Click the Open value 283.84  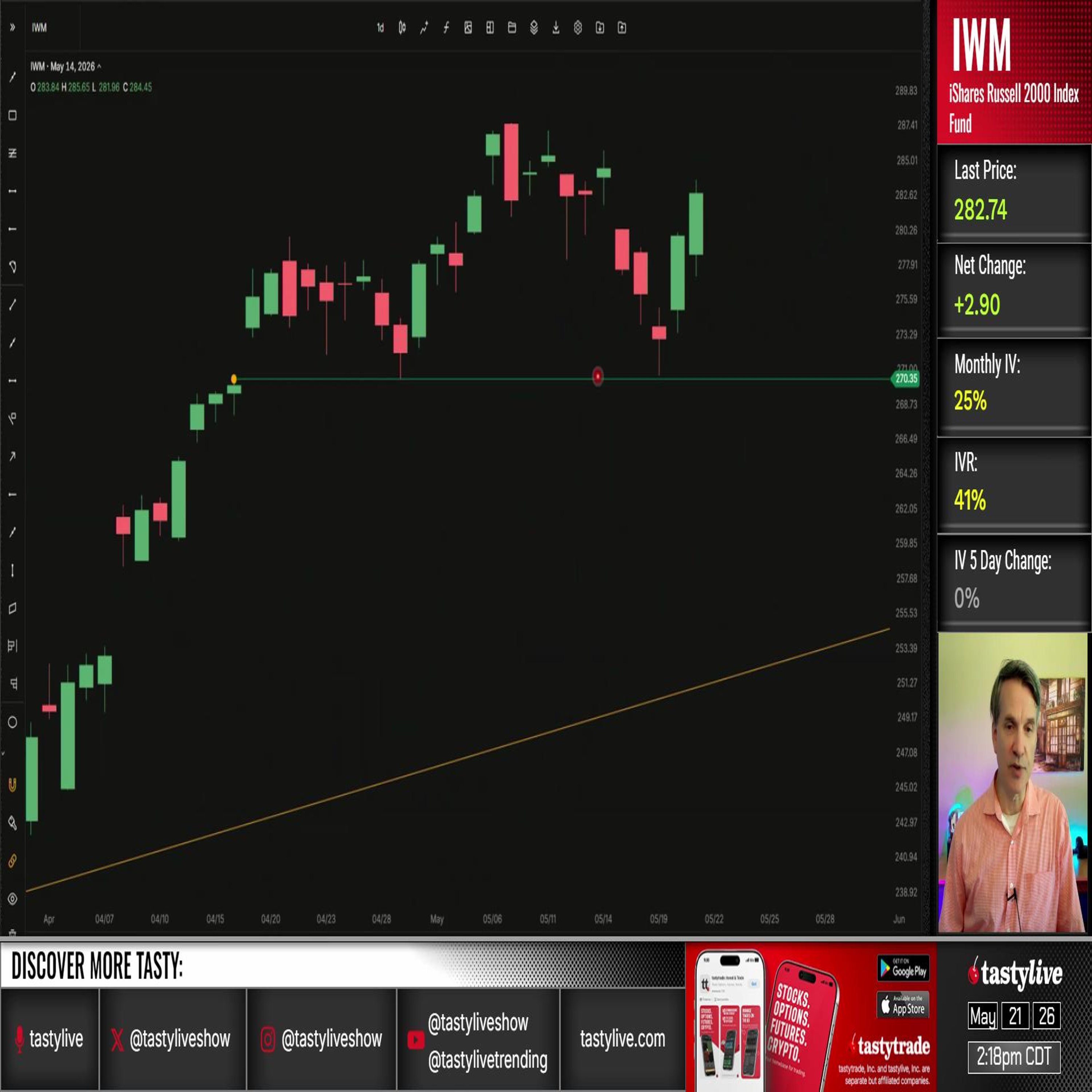48,87
